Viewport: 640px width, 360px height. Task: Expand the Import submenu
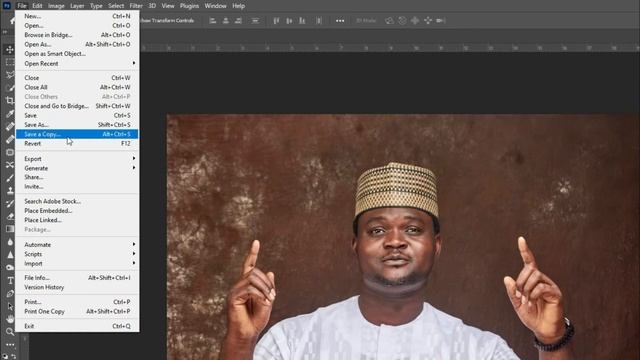[77, 263]
